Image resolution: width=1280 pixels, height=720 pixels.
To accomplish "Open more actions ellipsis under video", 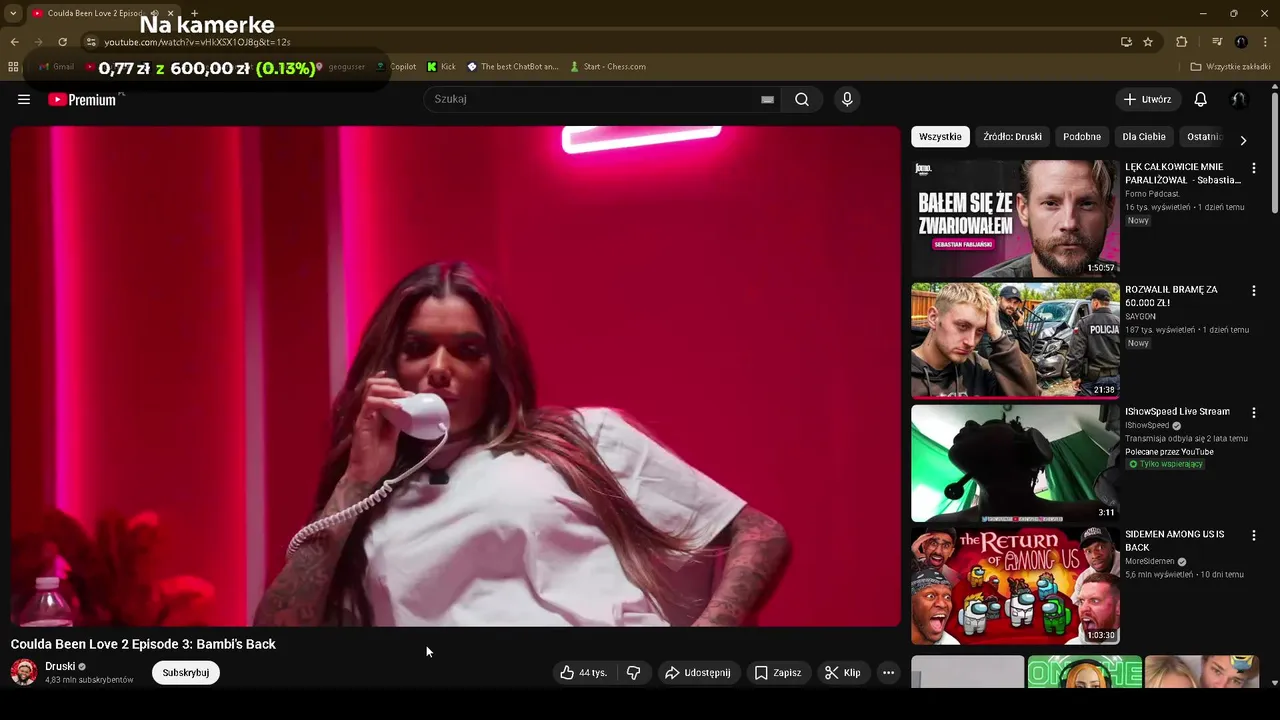I will pyautogui.click(x=888, y=673).
